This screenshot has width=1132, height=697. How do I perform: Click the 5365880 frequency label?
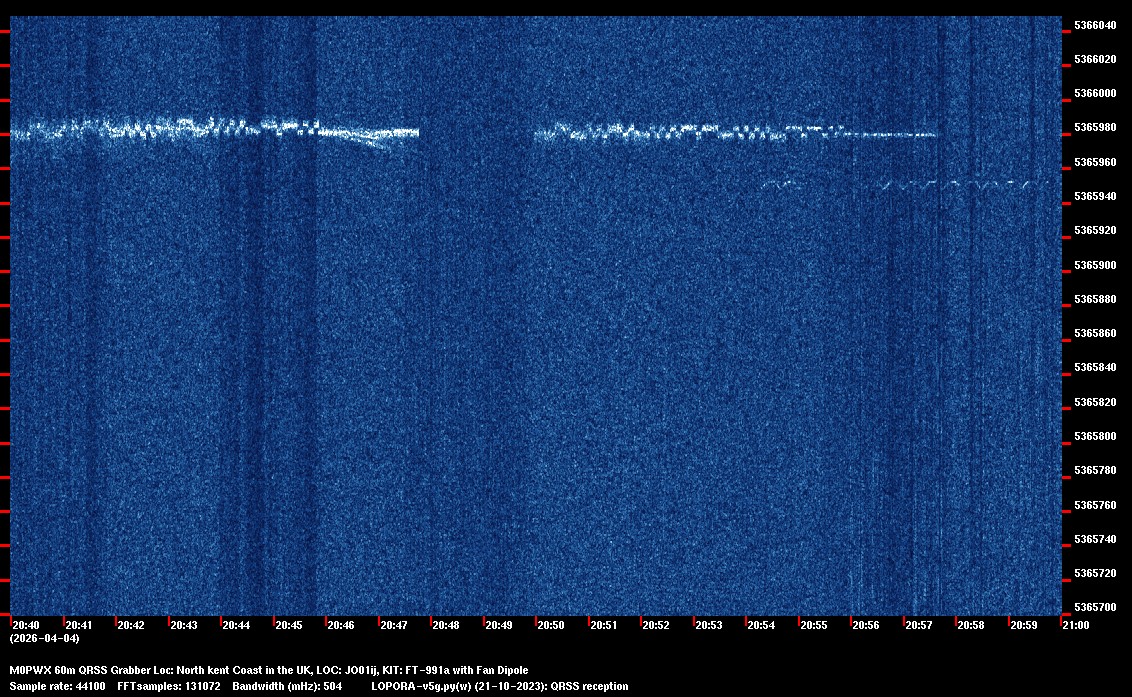coord(1095,299)
